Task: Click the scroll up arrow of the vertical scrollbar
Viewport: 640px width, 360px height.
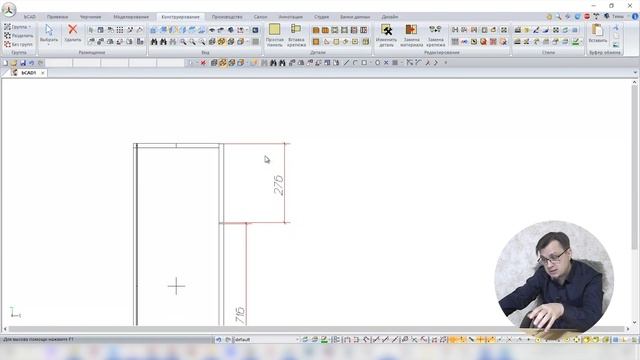Action: (634, 82)
